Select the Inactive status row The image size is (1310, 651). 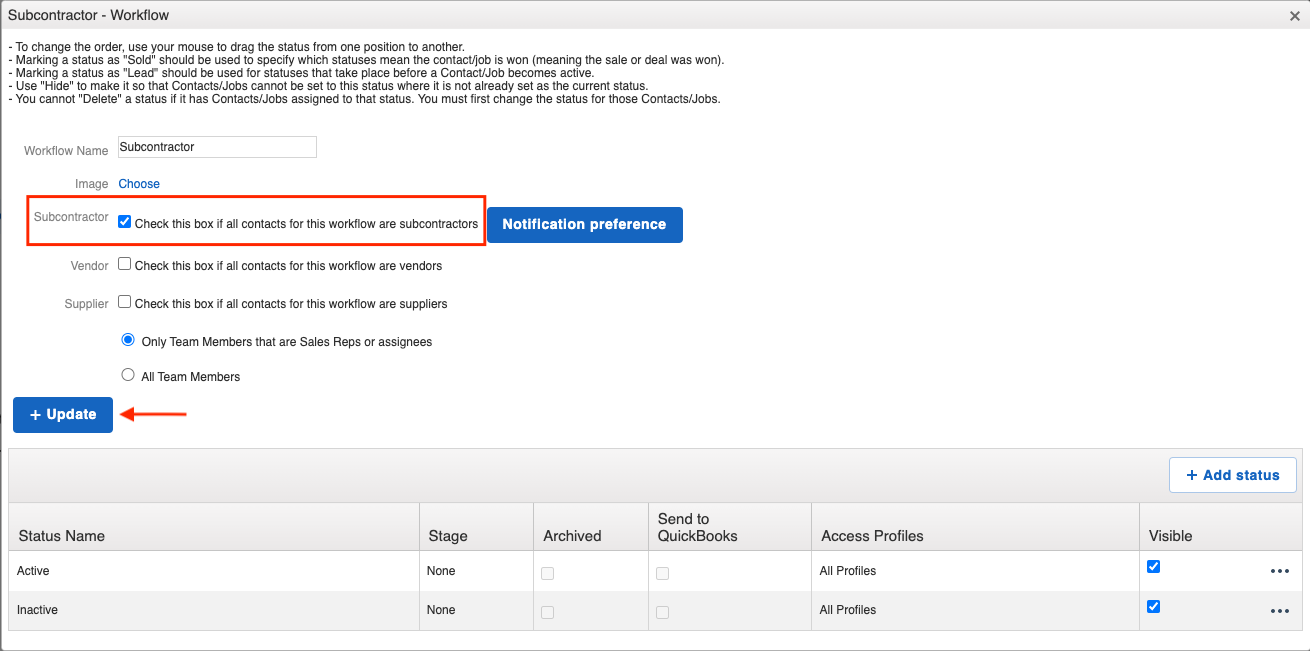click(37, 609)
